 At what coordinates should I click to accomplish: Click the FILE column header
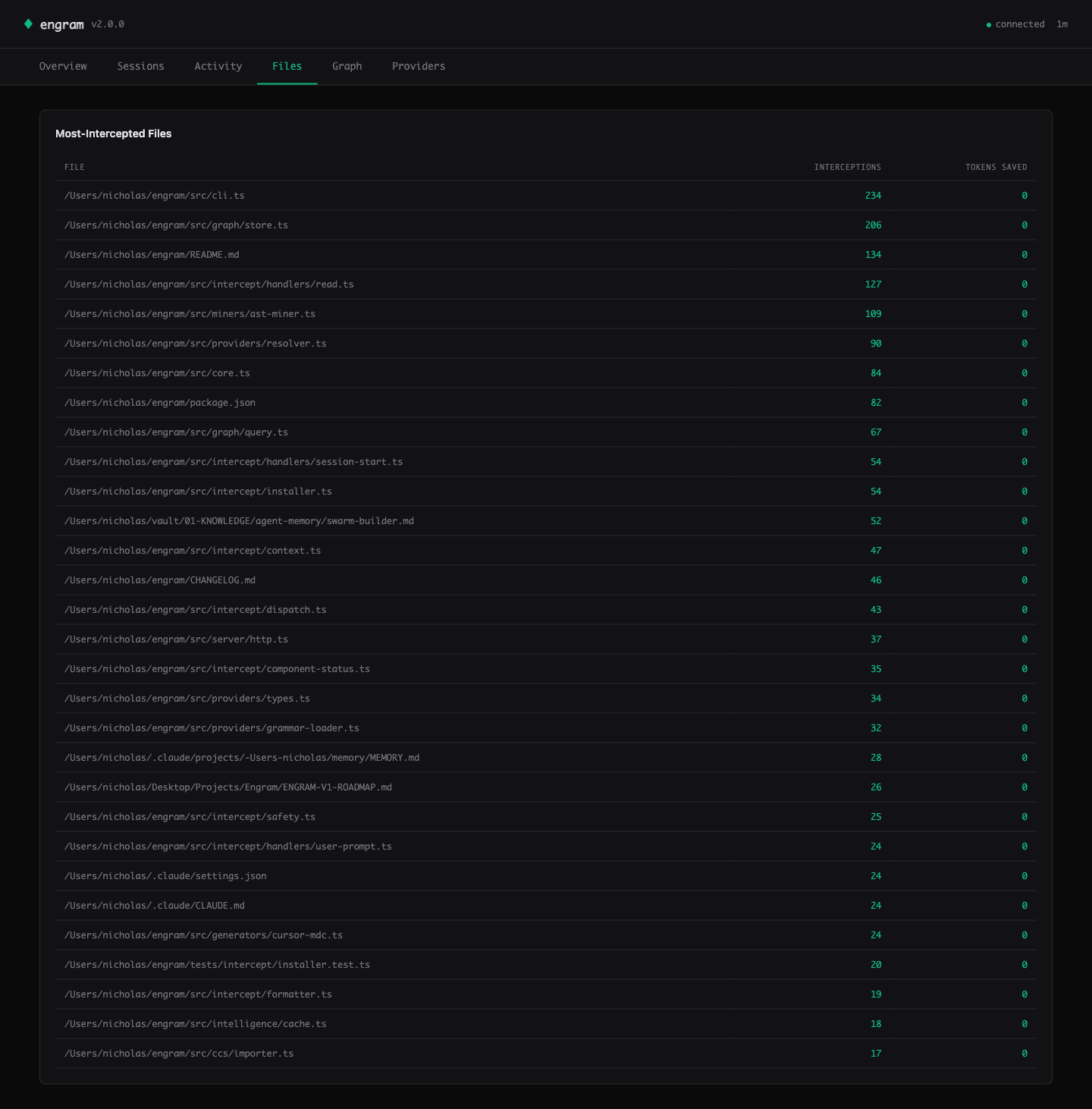click(x=74, y=167)
